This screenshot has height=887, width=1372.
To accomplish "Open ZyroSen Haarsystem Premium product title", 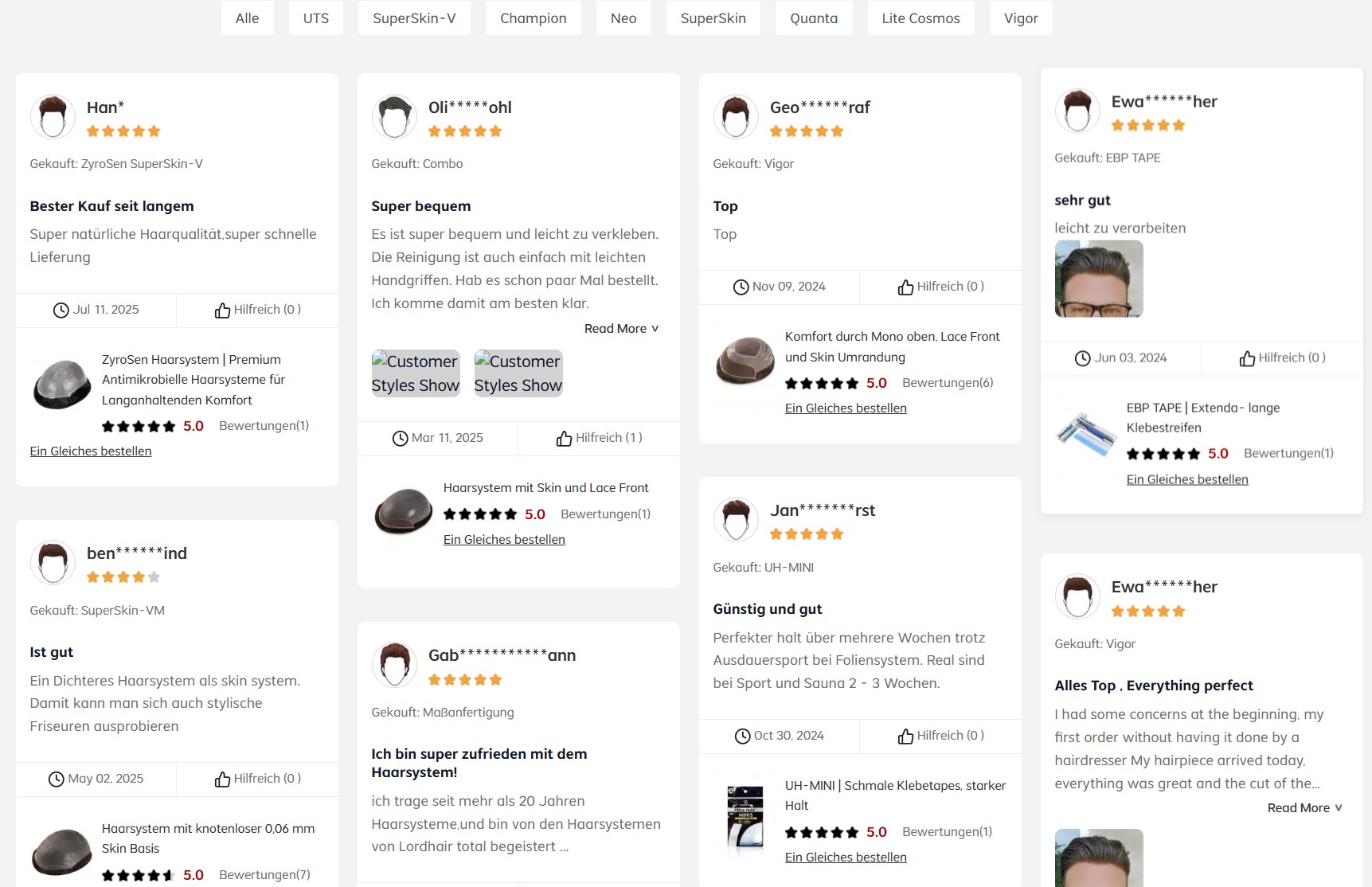I will (193, 380).
